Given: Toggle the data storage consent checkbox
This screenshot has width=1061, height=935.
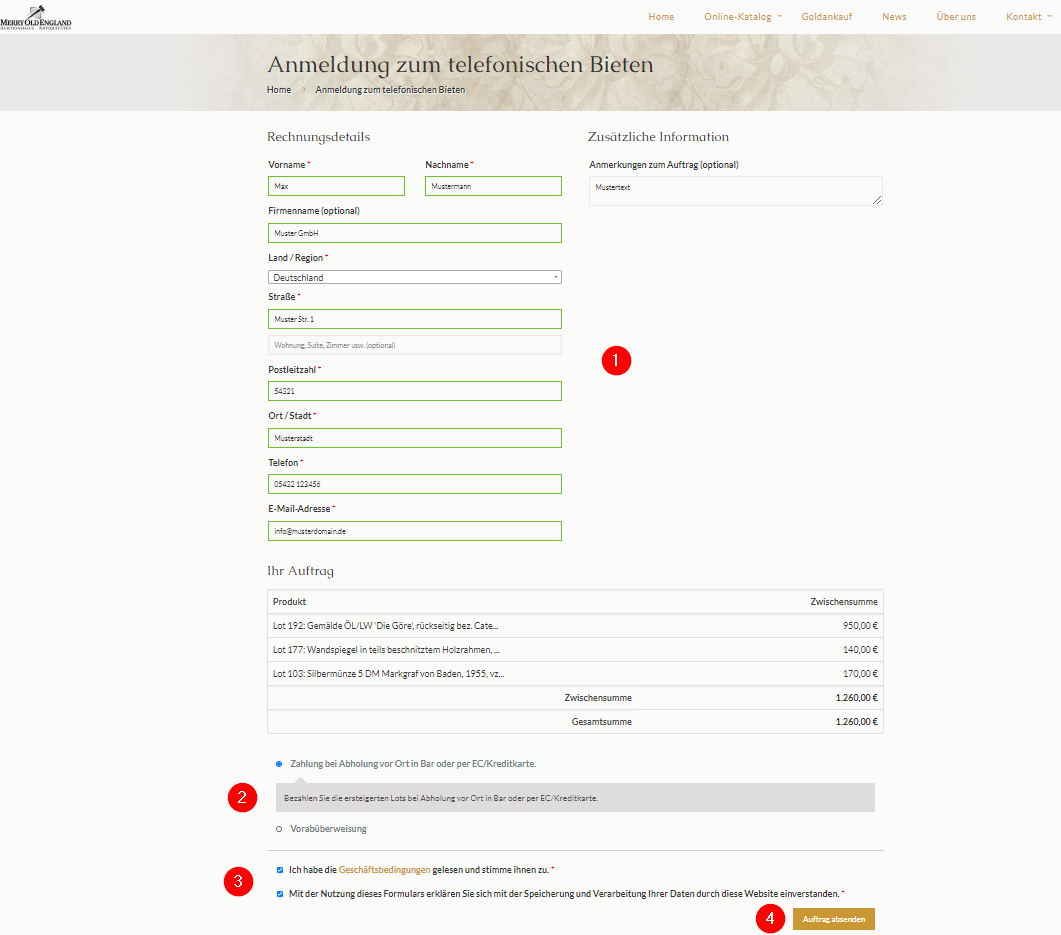Looking at the screenshot, I should pyautogui.click(x=280, y=894).
